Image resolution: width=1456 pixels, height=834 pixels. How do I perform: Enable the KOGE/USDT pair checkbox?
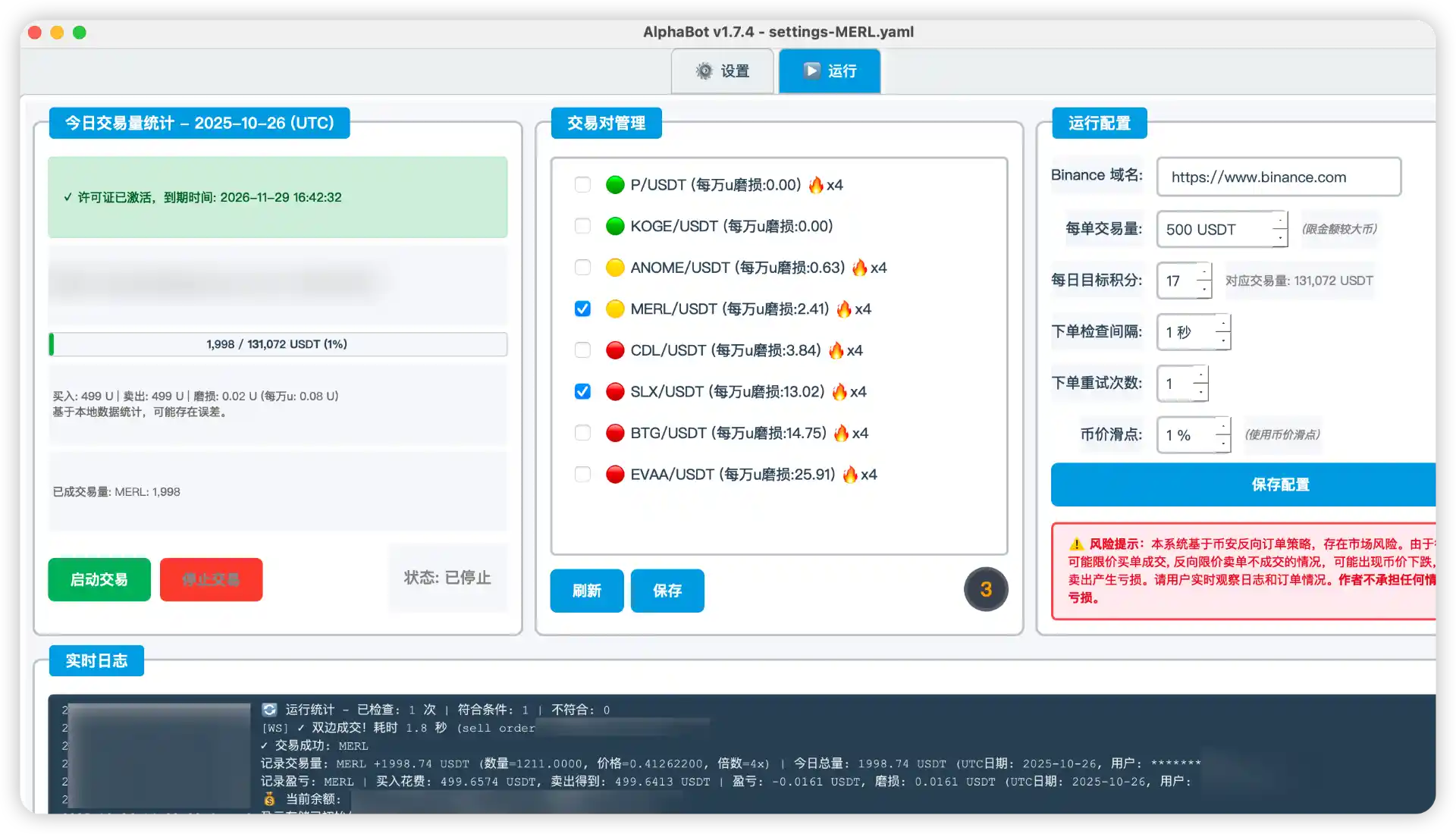[582, 226]
